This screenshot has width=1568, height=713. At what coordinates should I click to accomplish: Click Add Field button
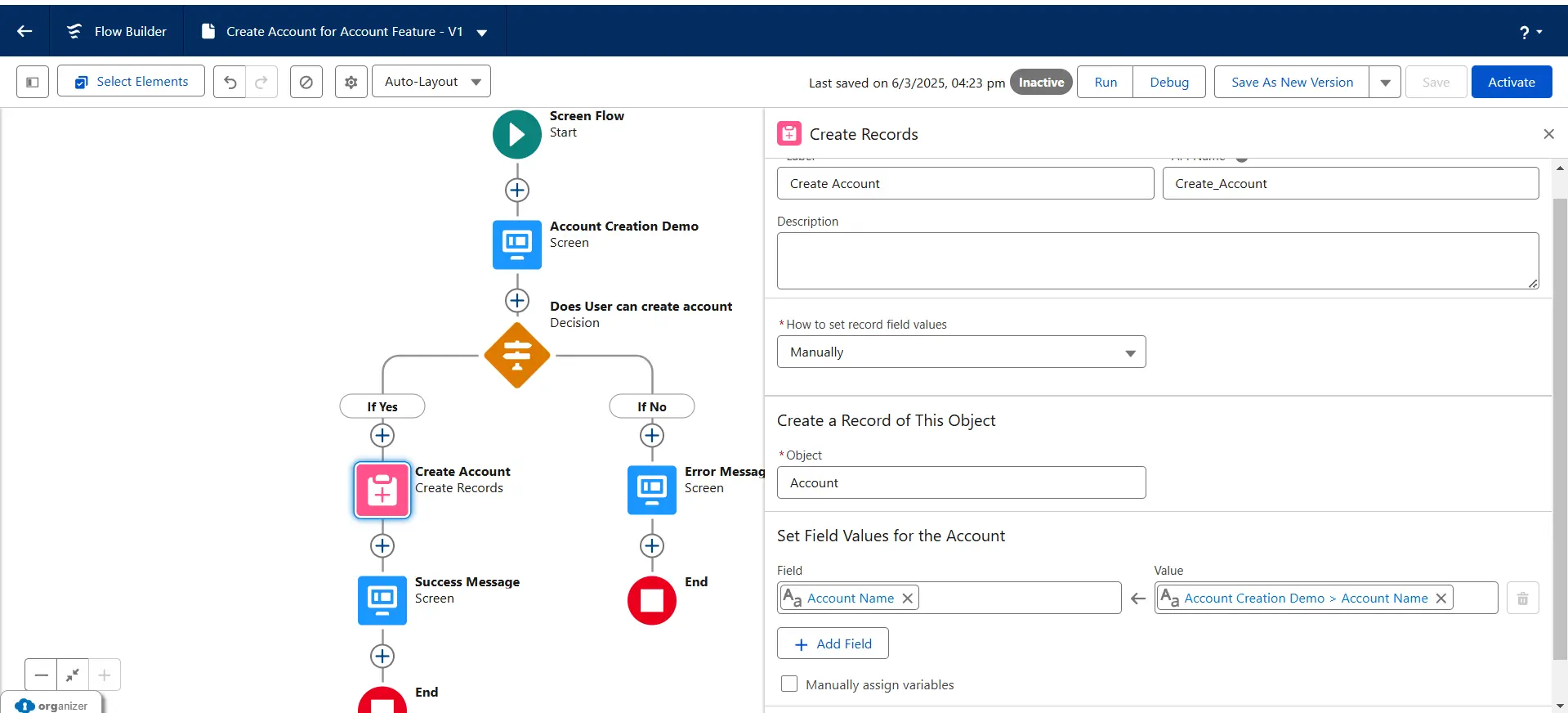(833, 643)
